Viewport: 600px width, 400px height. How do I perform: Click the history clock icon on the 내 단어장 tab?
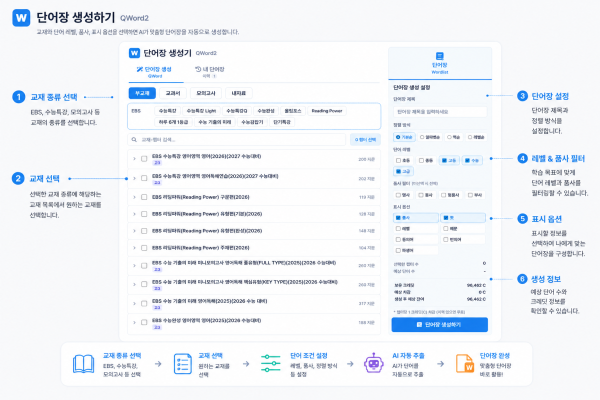pos(198,69)
